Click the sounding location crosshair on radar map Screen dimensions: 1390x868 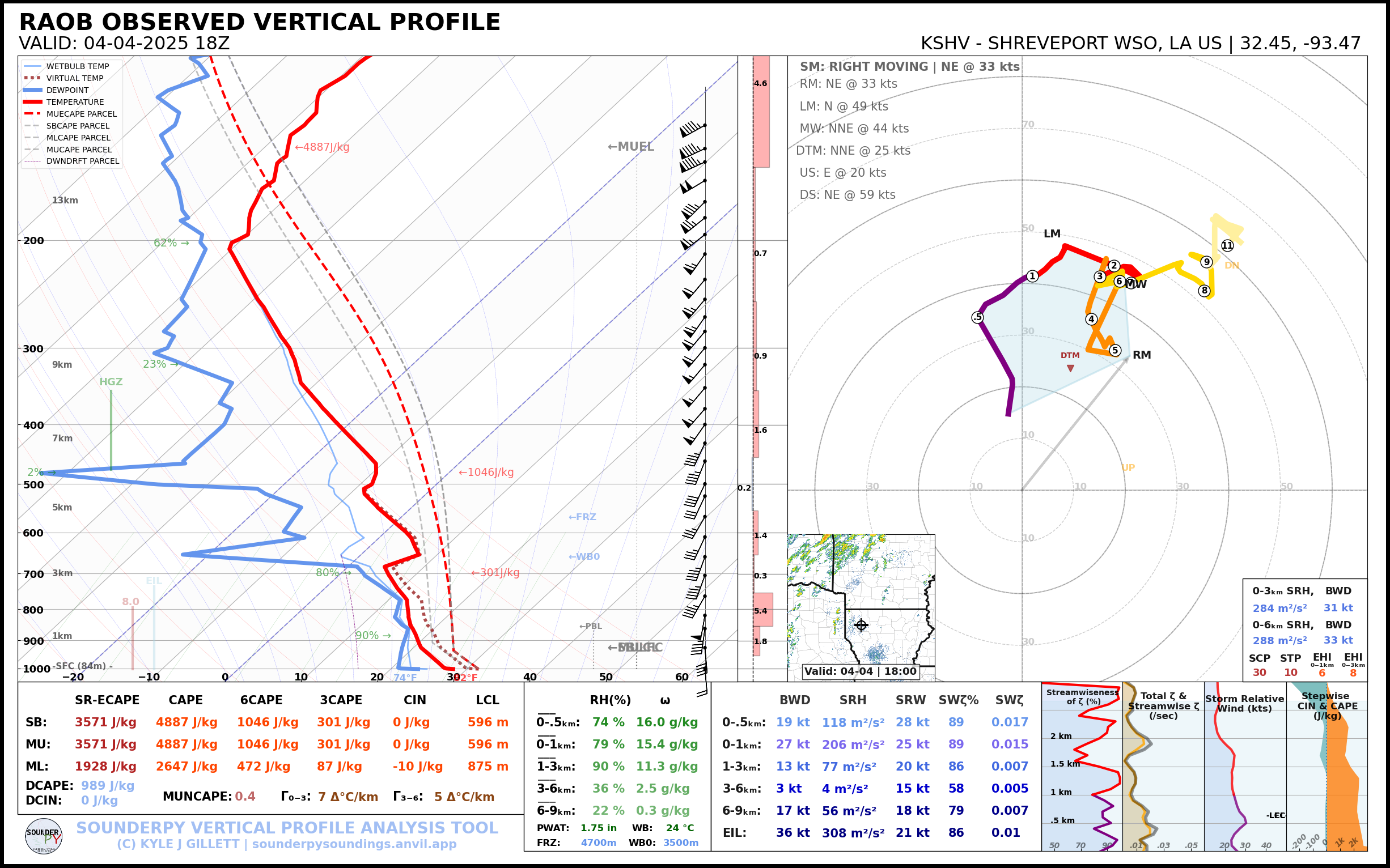[861, 624]
